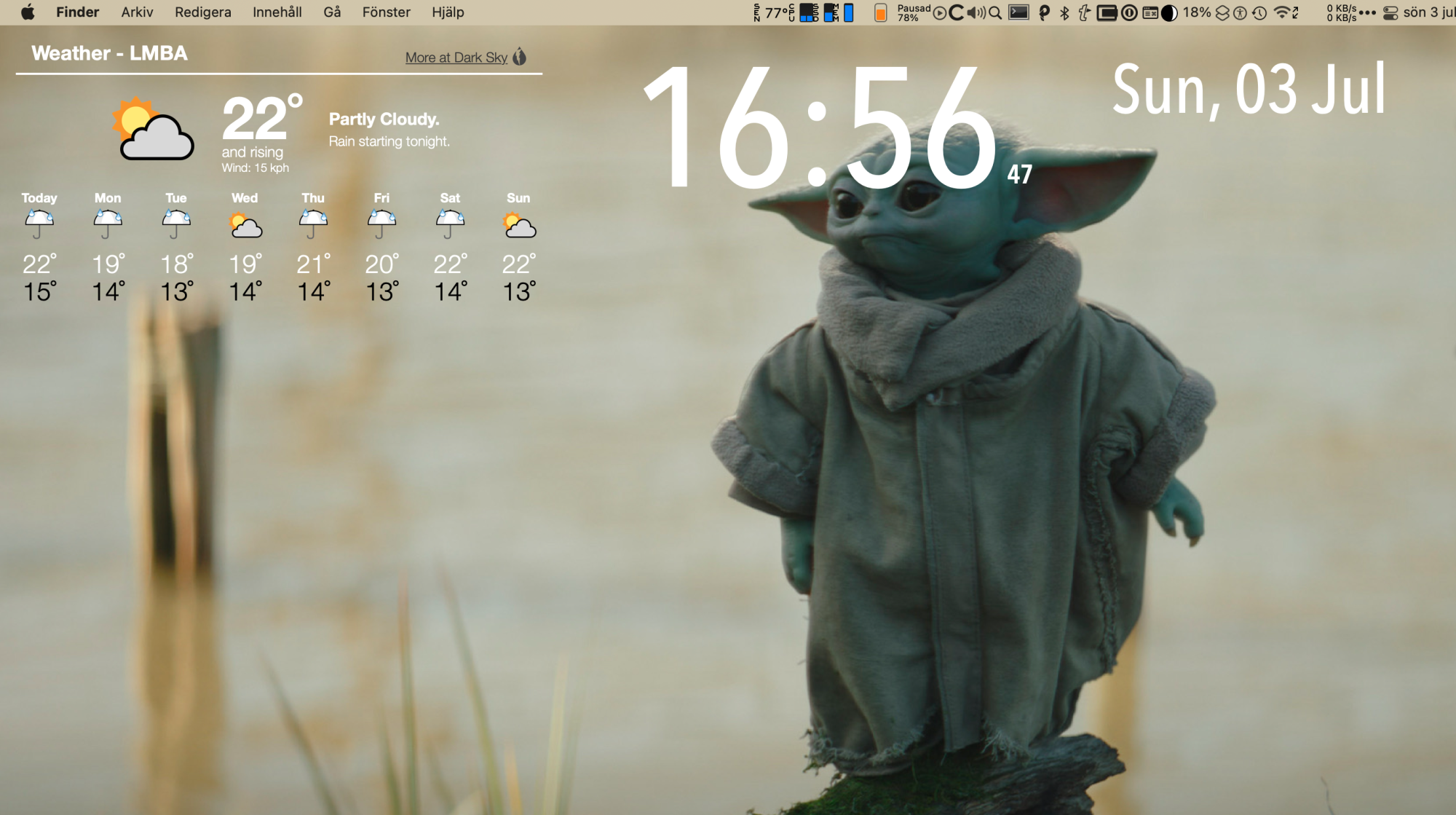The width and height of the screenshot is (1456, 815).
Task: Click the sön 3 jul menu bar date
Action: coord(1429,12)
